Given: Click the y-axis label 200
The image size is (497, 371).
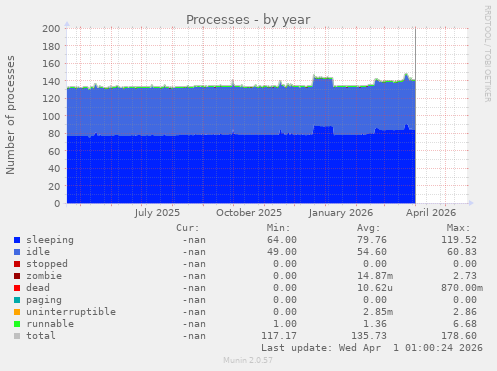Looking at the screenshot, I should (51, 29).
